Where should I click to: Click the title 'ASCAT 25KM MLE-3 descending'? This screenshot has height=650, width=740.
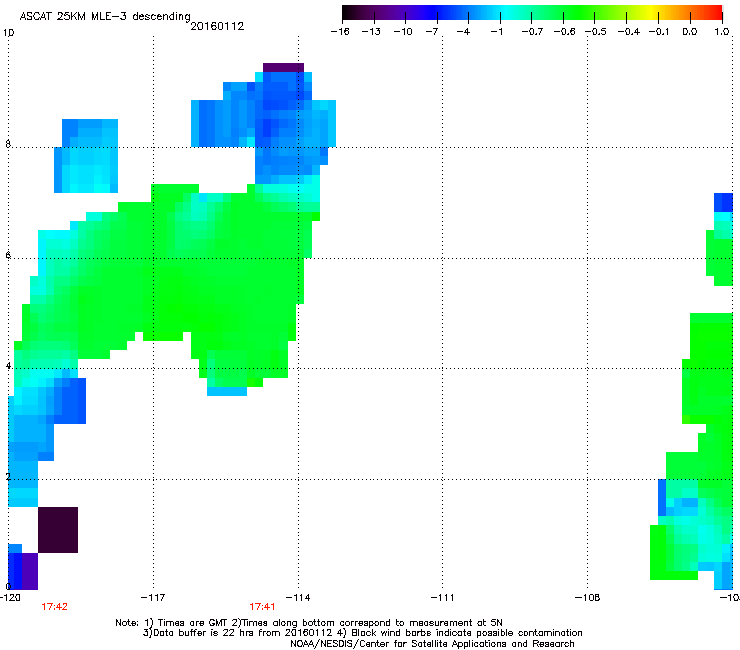(105, 16)
